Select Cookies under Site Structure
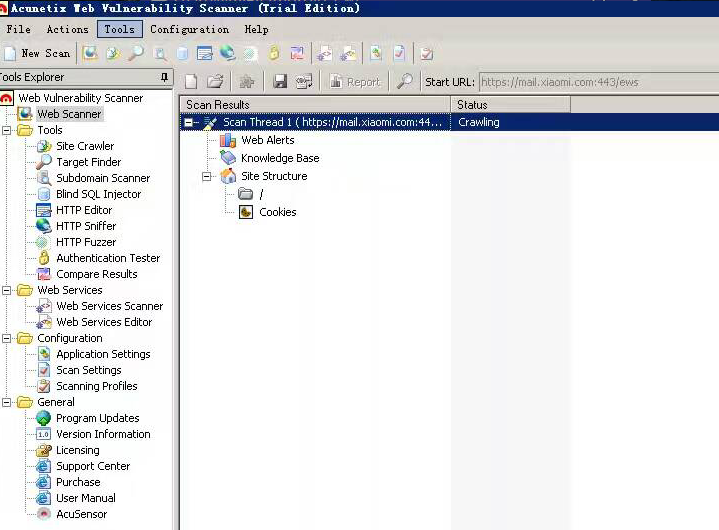719x530 pixels. point(278,212)
